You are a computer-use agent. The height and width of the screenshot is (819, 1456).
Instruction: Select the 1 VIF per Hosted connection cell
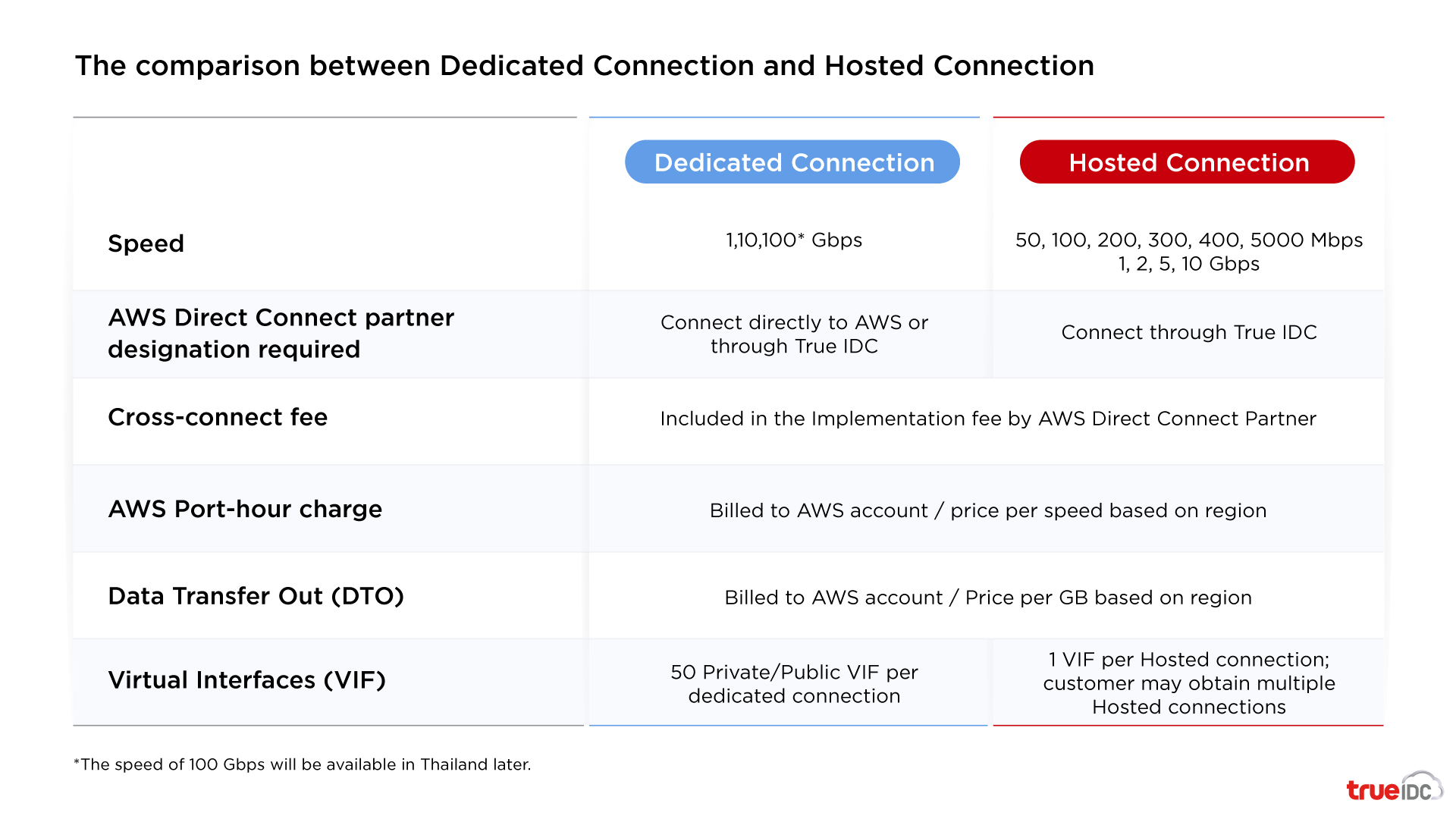(x=1189, y=682)
